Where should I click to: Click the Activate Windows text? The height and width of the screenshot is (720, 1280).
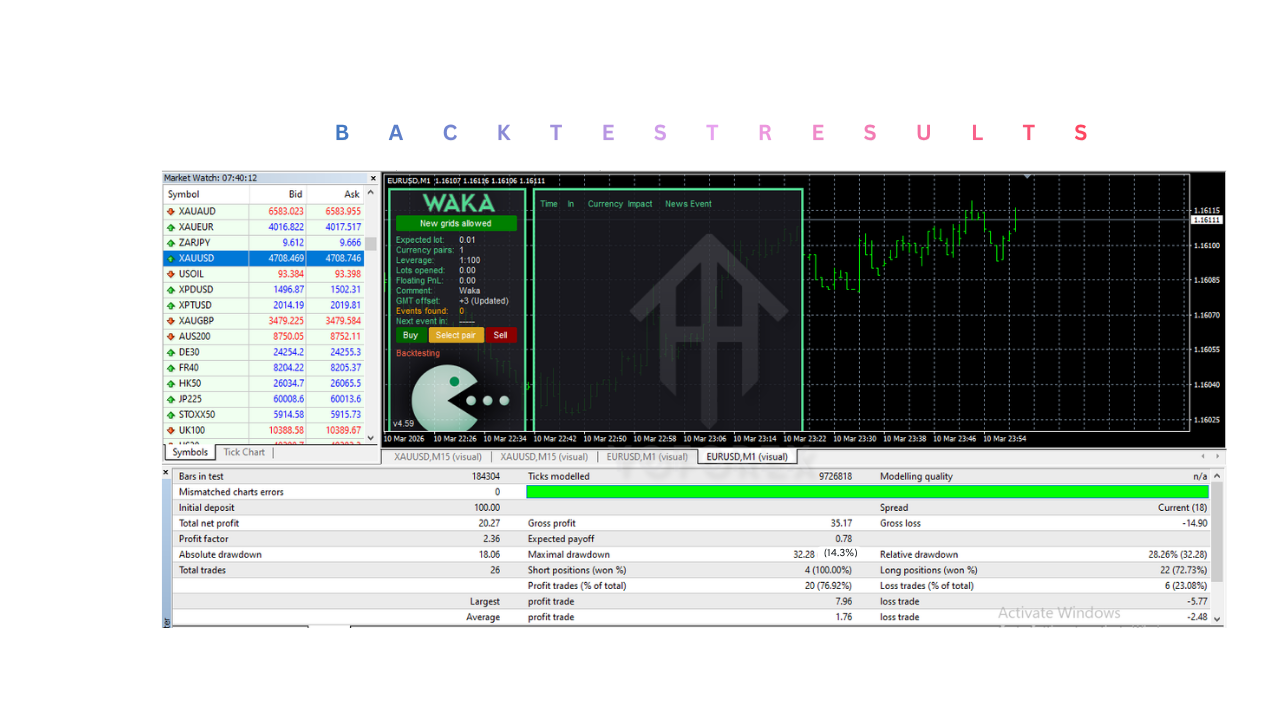coord(1059,612)
